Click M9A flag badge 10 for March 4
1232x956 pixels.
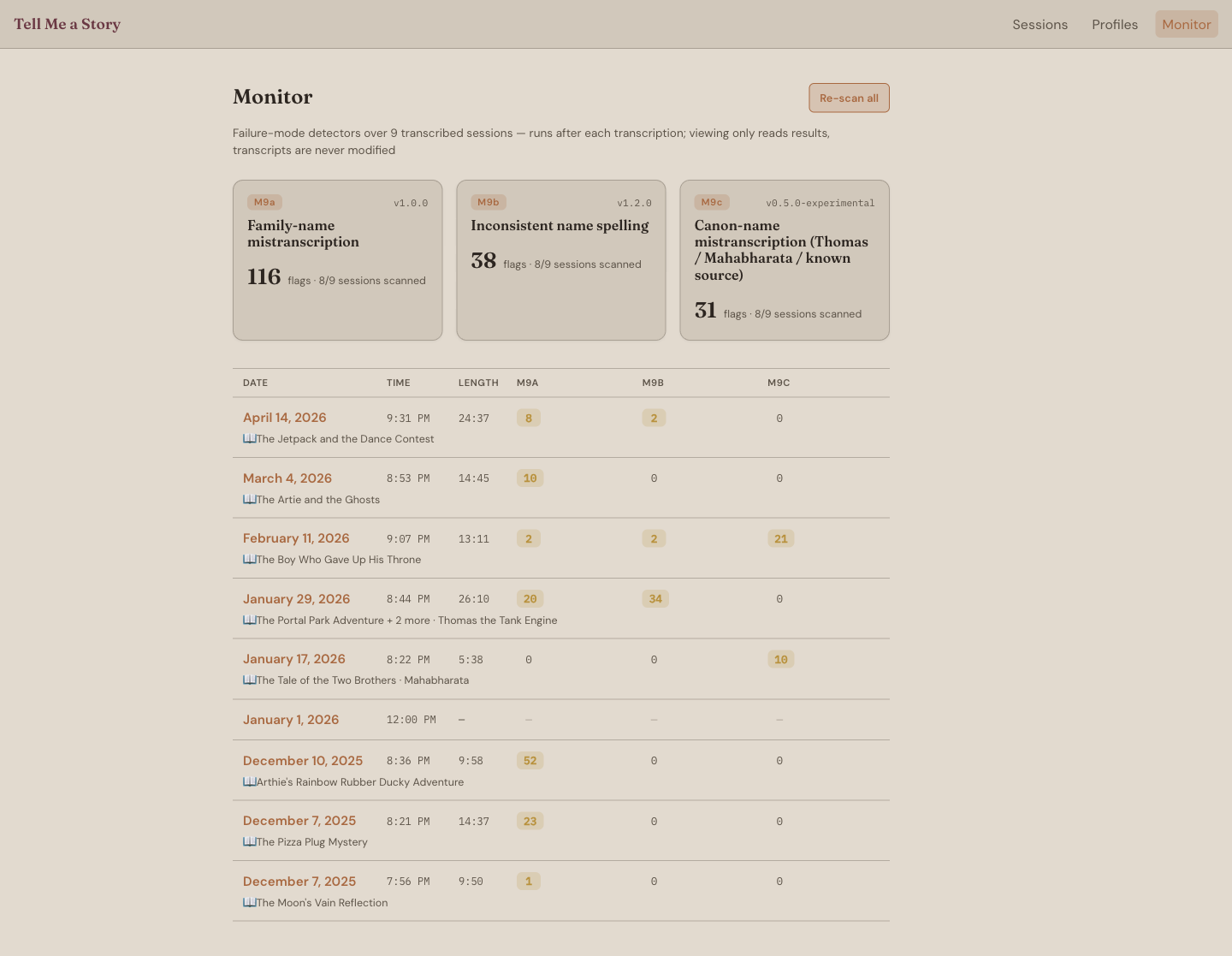(x=530, y=478)
